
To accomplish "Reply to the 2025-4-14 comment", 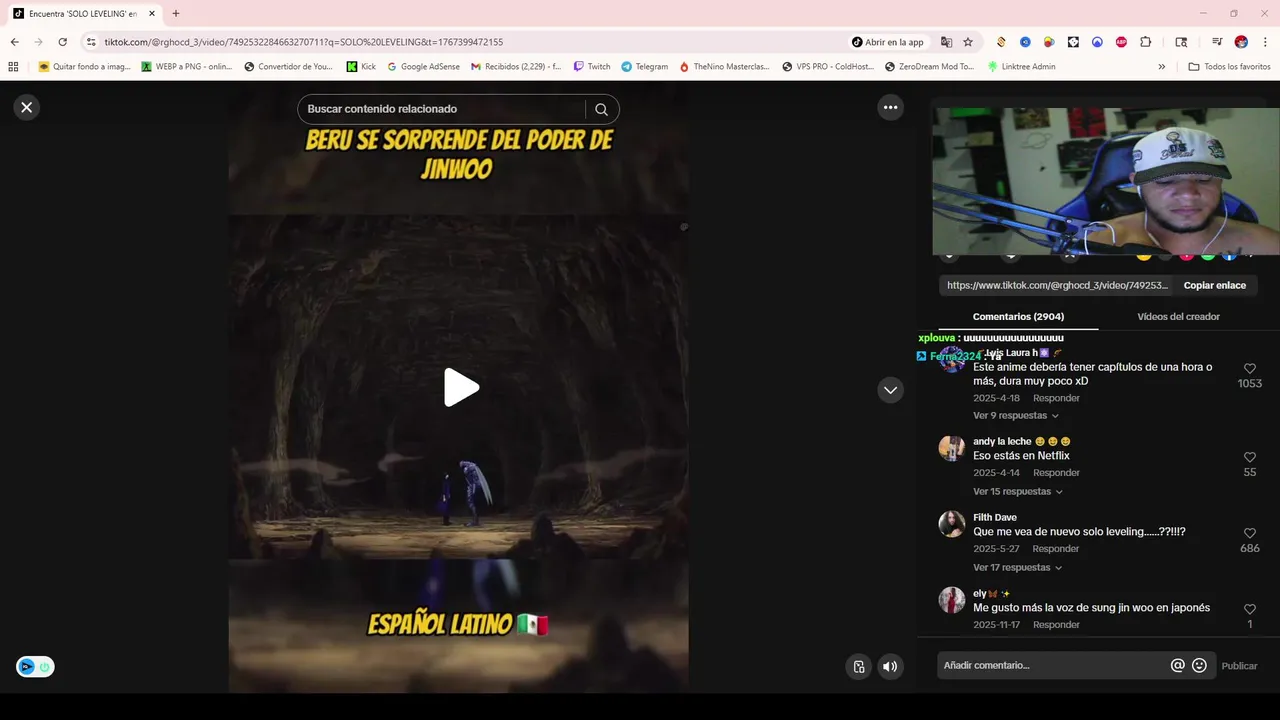I will 1056,473.
